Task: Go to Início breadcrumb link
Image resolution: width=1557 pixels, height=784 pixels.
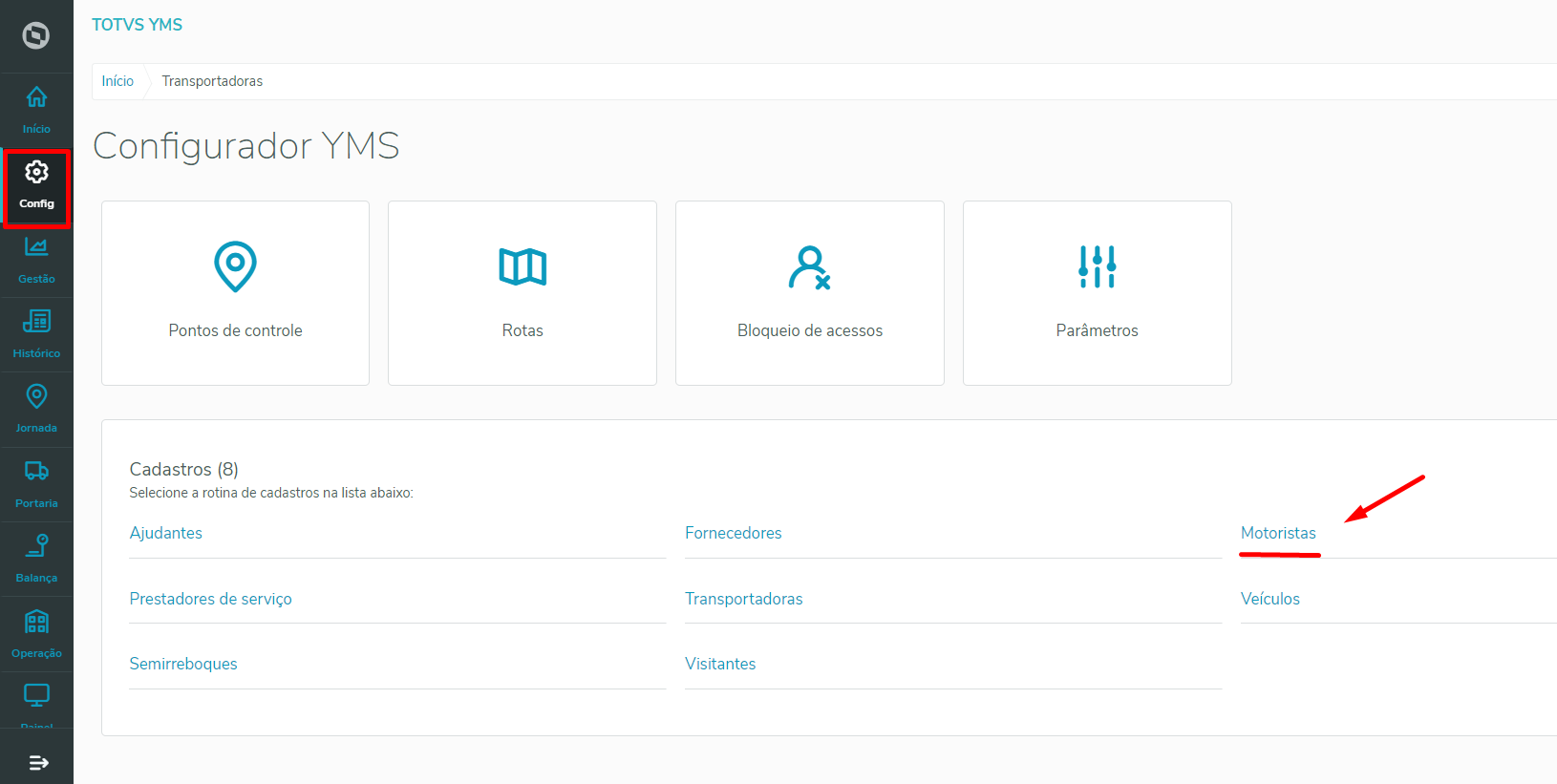Action: pyautogui.click(x=117, y=81)
